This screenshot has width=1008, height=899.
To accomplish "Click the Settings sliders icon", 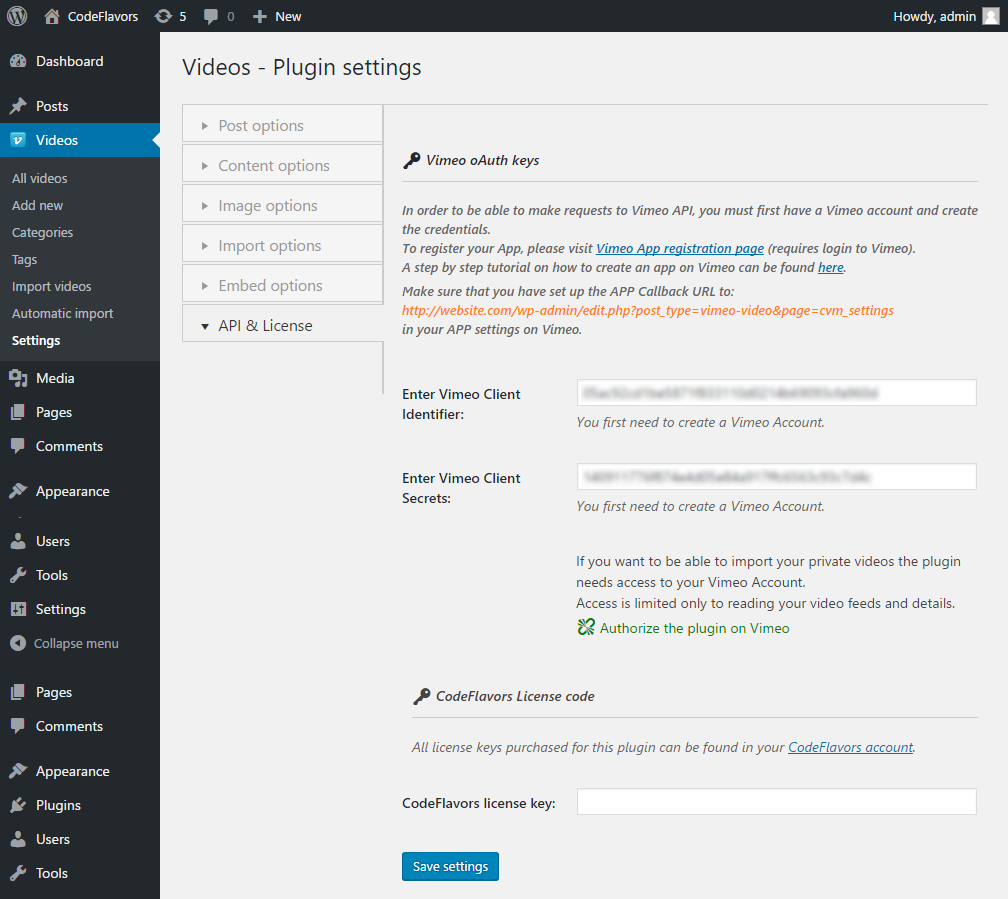I will tap(18, 609).
